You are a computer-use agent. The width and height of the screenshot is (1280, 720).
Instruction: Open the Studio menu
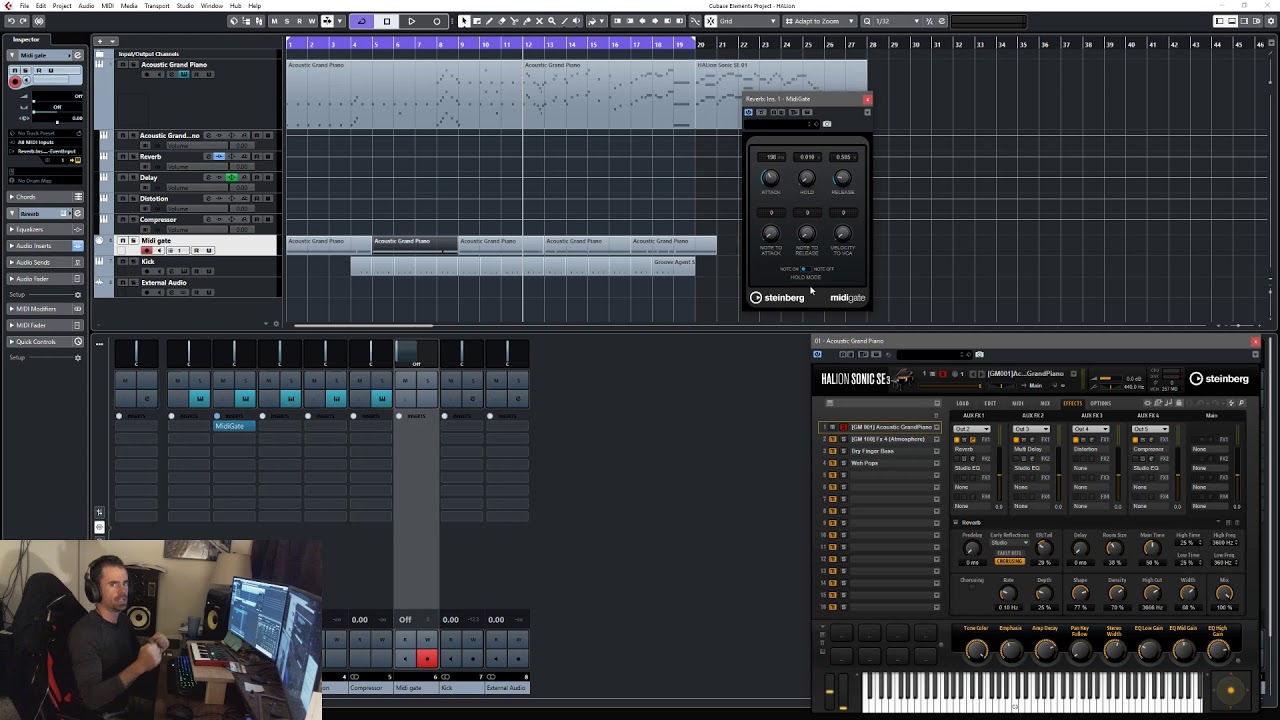coord(185,6)
